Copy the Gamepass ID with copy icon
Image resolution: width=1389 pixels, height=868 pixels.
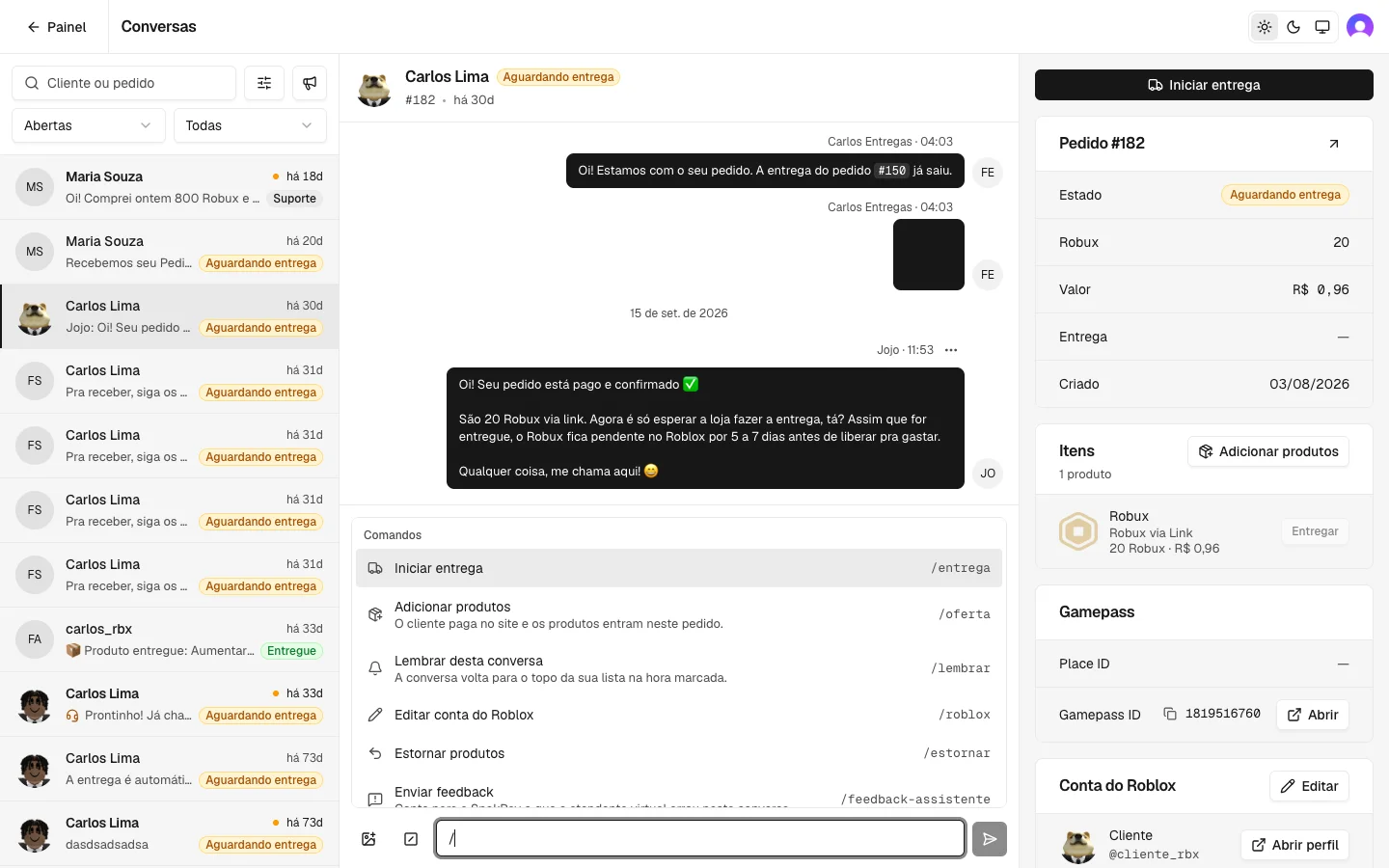coord(1170,714)
